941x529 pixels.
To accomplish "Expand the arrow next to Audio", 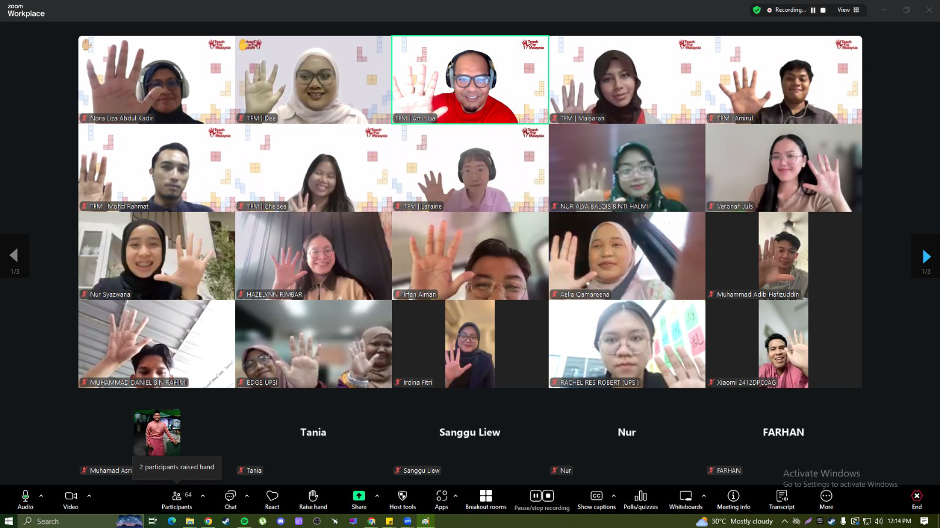I will pyautogui.click(x=41, y=495).
